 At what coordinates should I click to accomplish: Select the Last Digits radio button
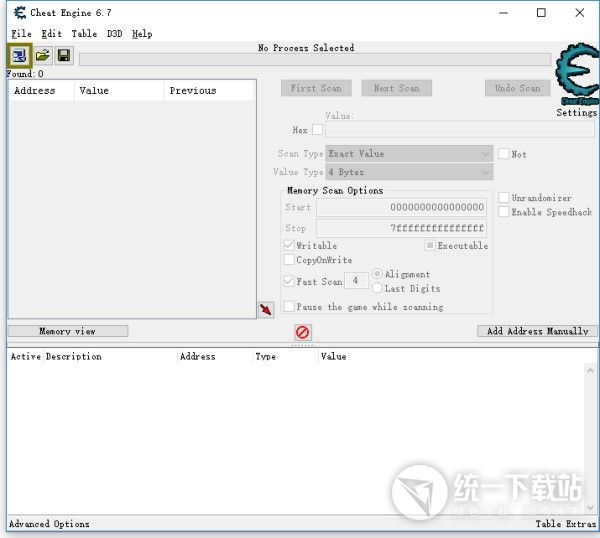click(x=377, y=288)
